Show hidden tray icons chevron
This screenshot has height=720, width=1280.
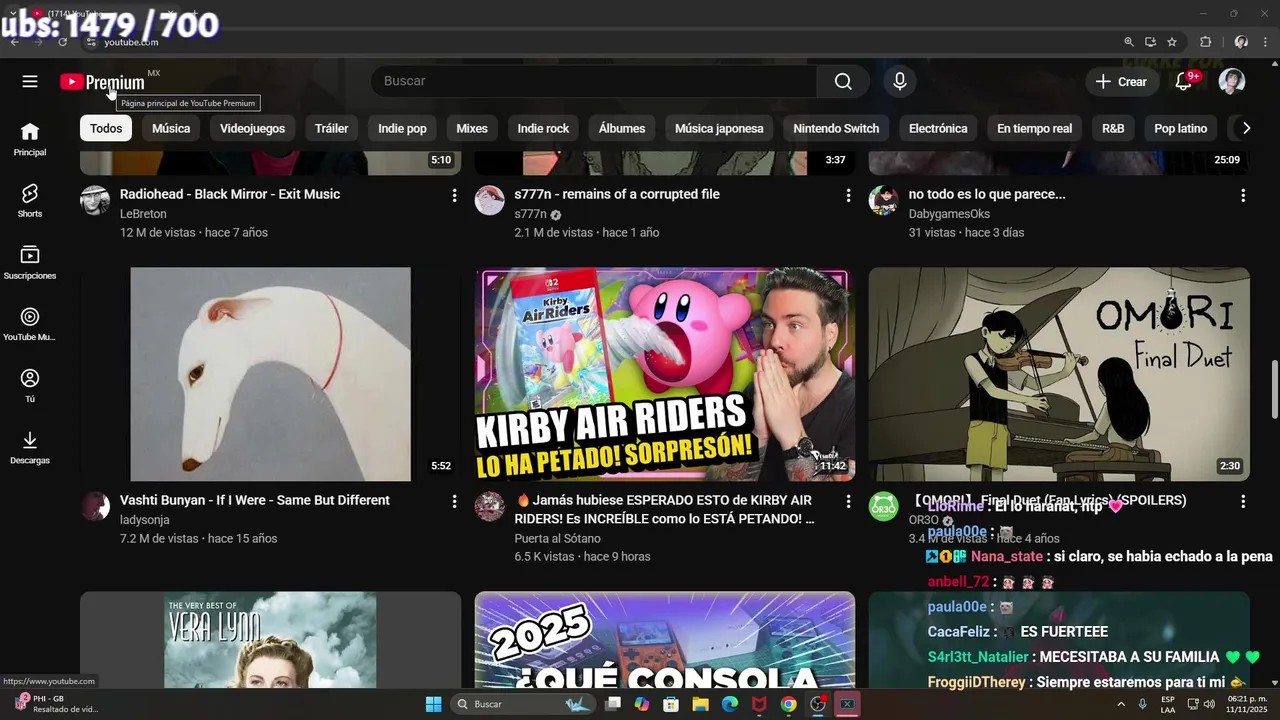(1120, 704)
